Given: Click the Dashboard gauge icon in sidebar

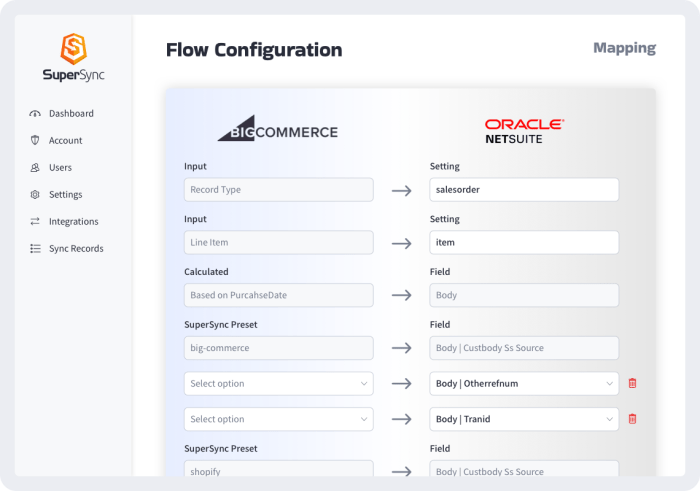Looking at the screenshot, I should click(35, 114).
